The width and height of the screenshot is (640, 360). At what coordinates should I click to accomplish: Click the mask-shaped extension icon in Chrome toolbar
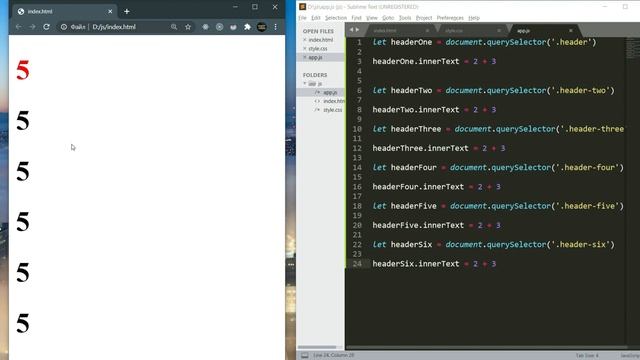pyautogui.click(x=233, y=27)
